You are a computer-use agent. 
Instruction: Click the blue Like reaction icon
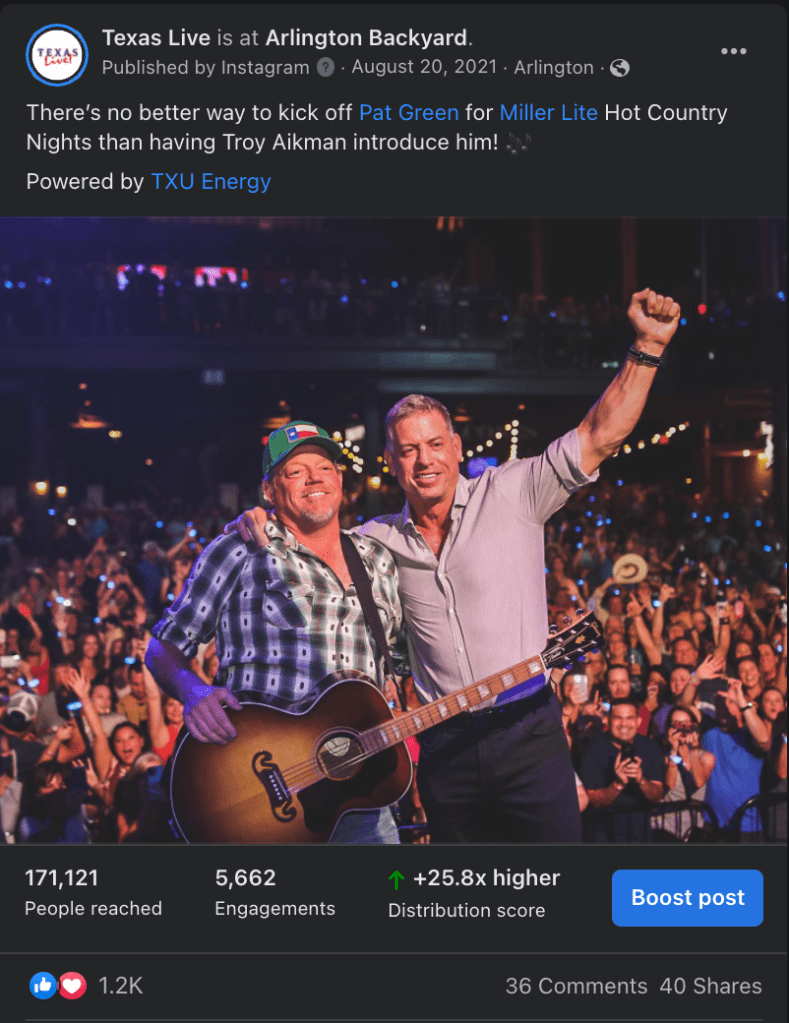[x=43, y=986]
